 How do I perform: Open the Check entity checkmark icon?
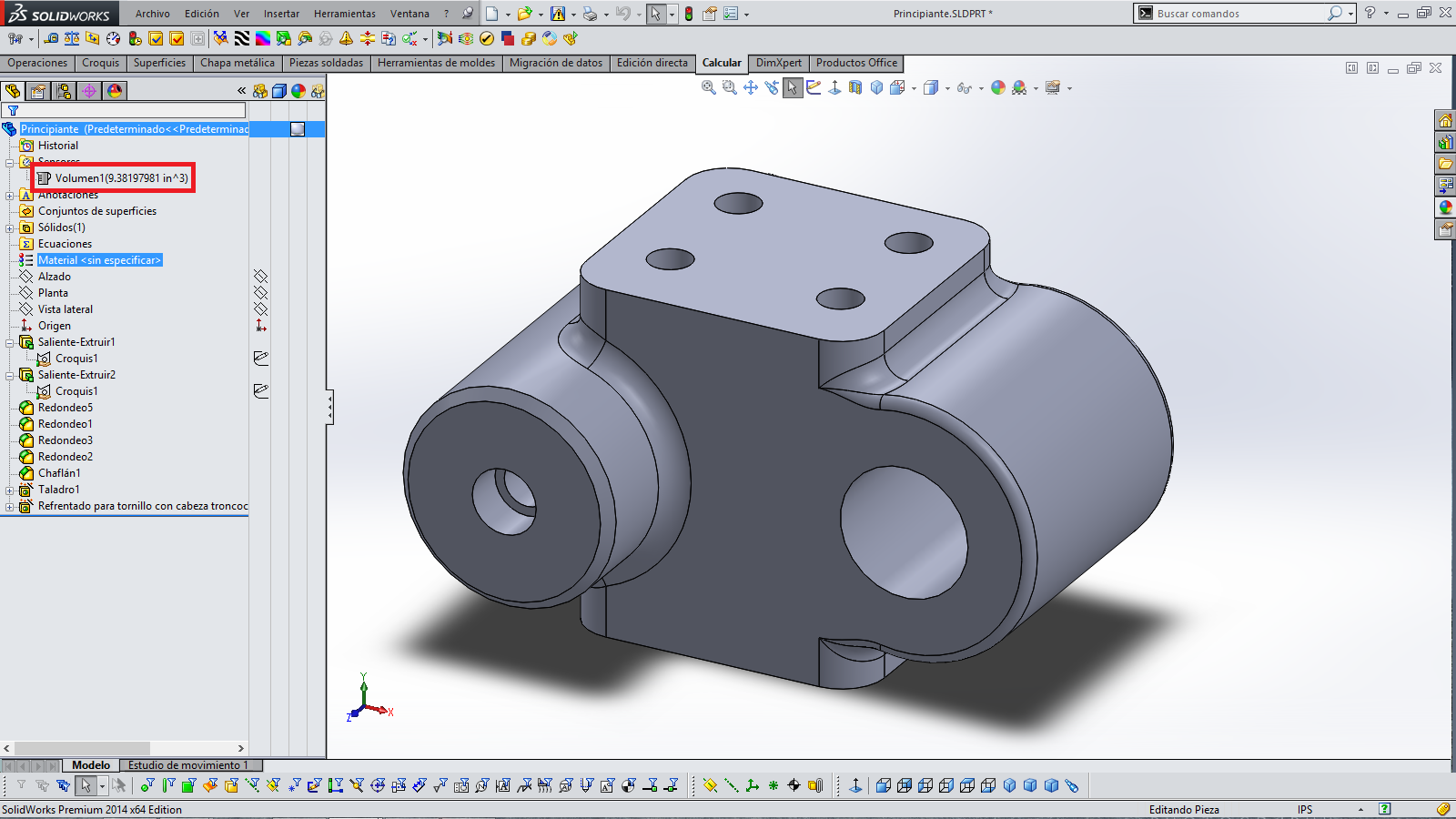156,38
